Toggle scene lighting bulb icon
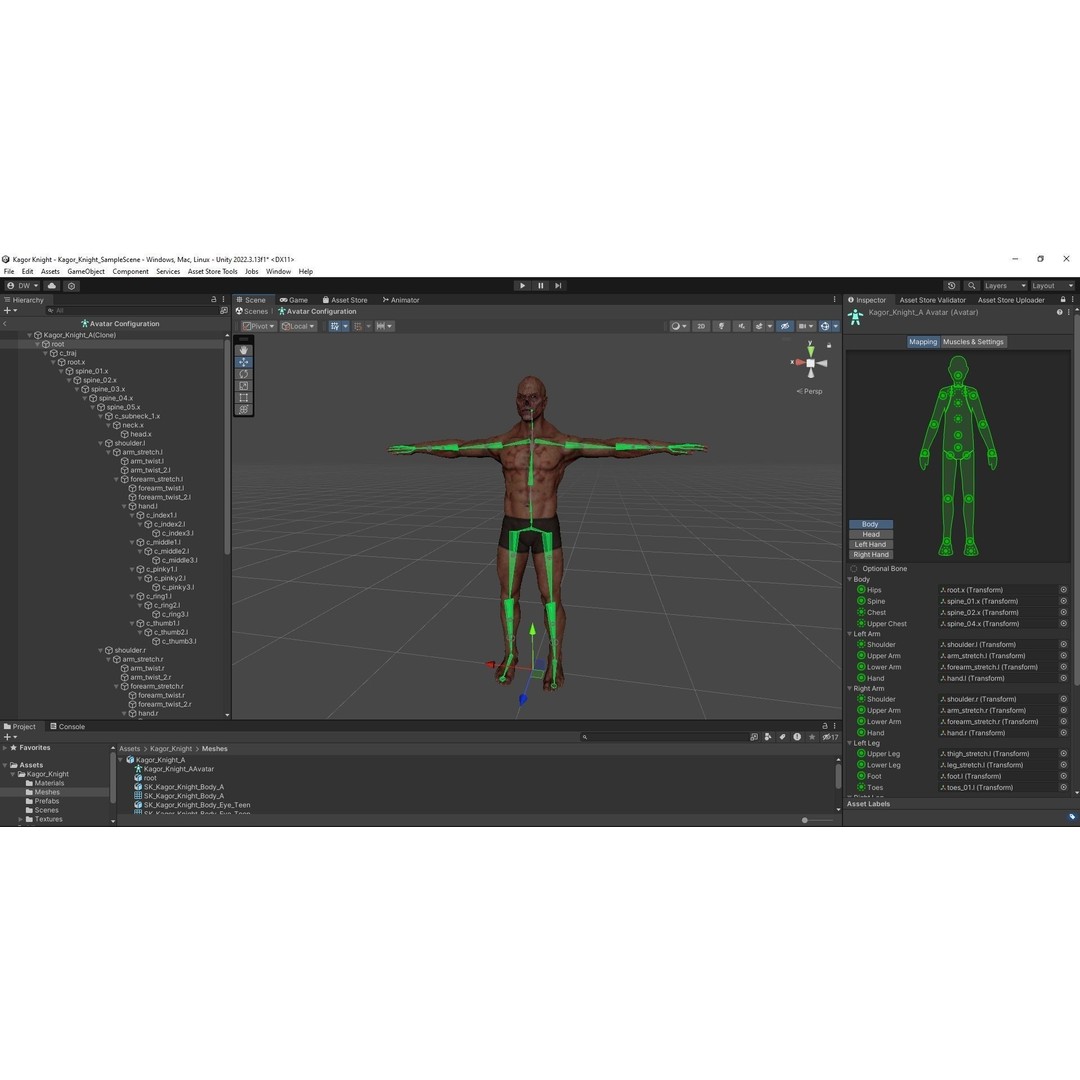 click(x=721, y=326)
